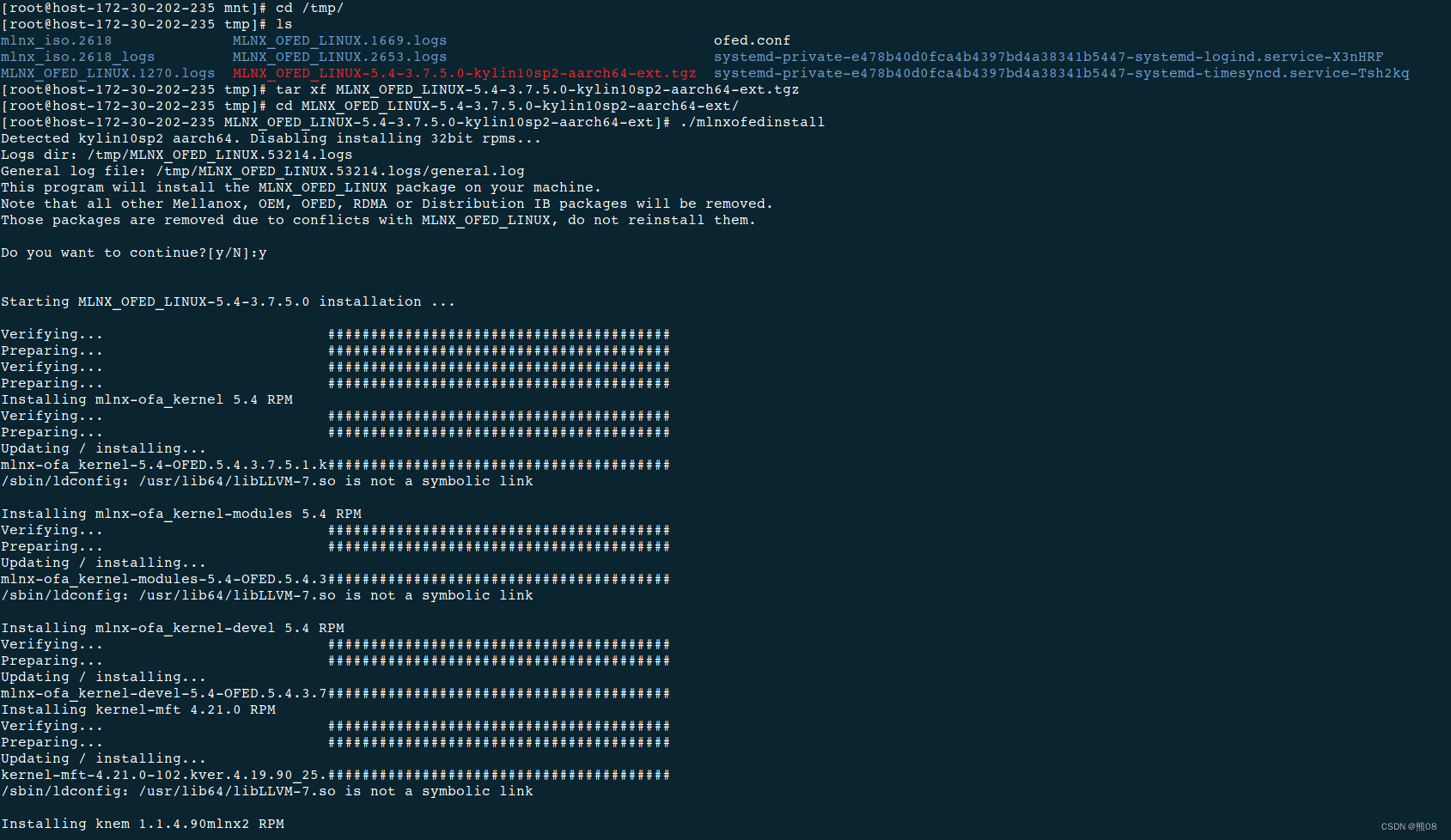Click MLNX_OFED_LINUX.2653.logs entry
The width and height of the screenshot is (1451, 840).
(x=340, y=57)
